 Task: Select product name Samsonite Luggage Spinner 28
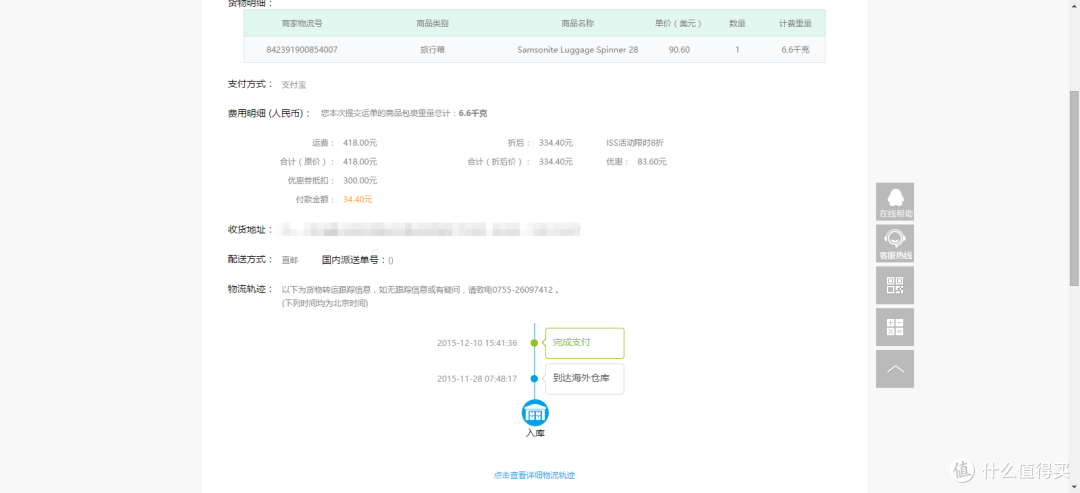coord(577,50)
